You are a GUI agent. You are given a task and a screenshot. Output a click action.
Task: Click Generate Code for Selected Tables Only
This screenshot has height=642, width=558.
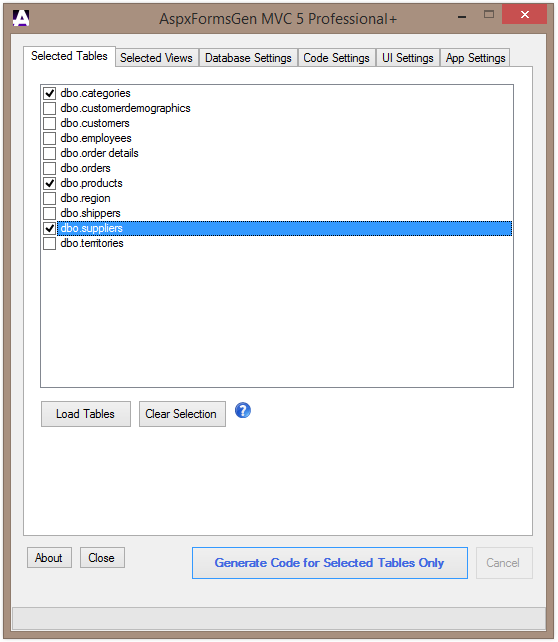coord(330,563)
